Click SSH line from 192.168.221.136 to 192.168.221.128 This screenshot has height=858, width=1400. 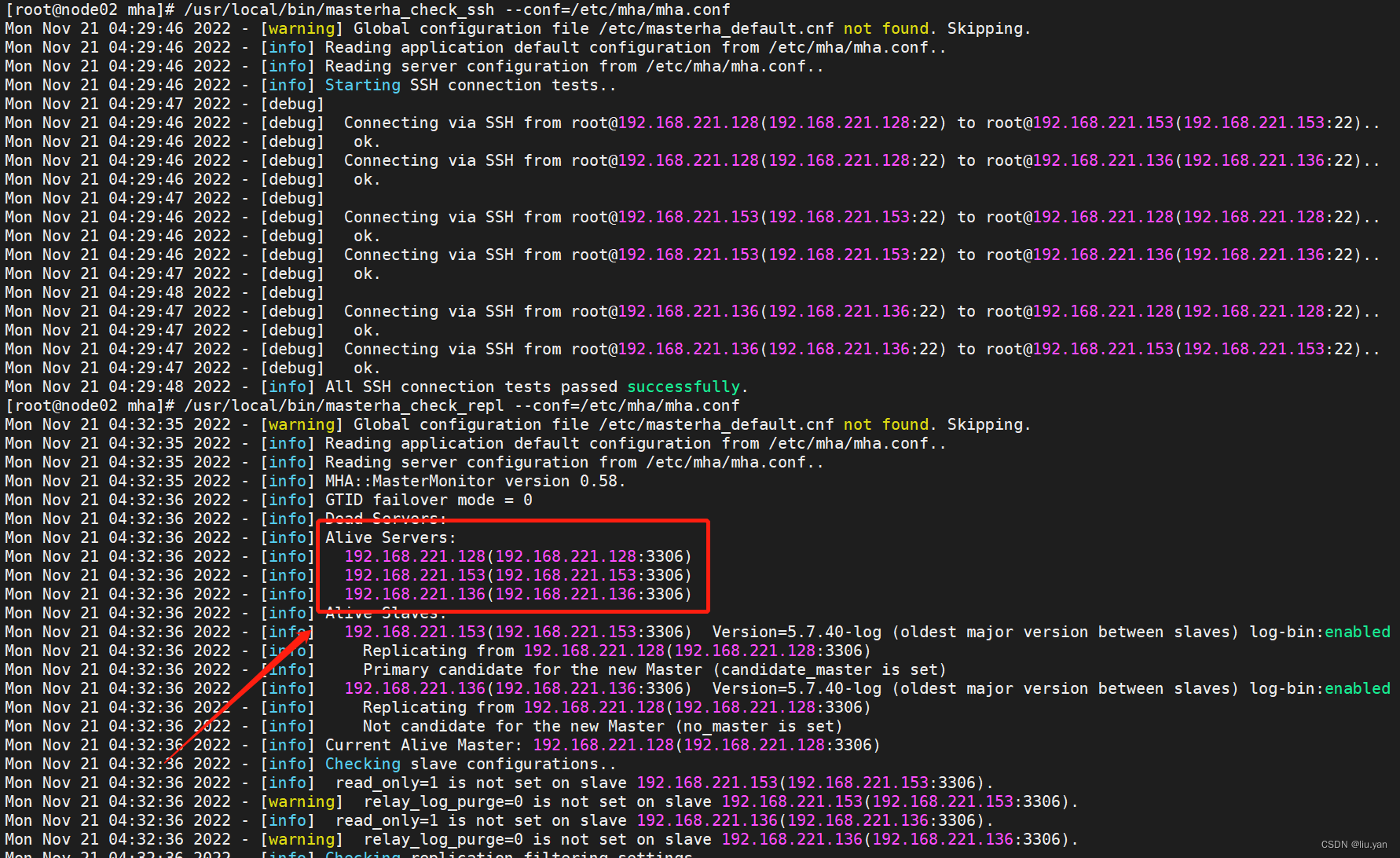coord(692,311)
